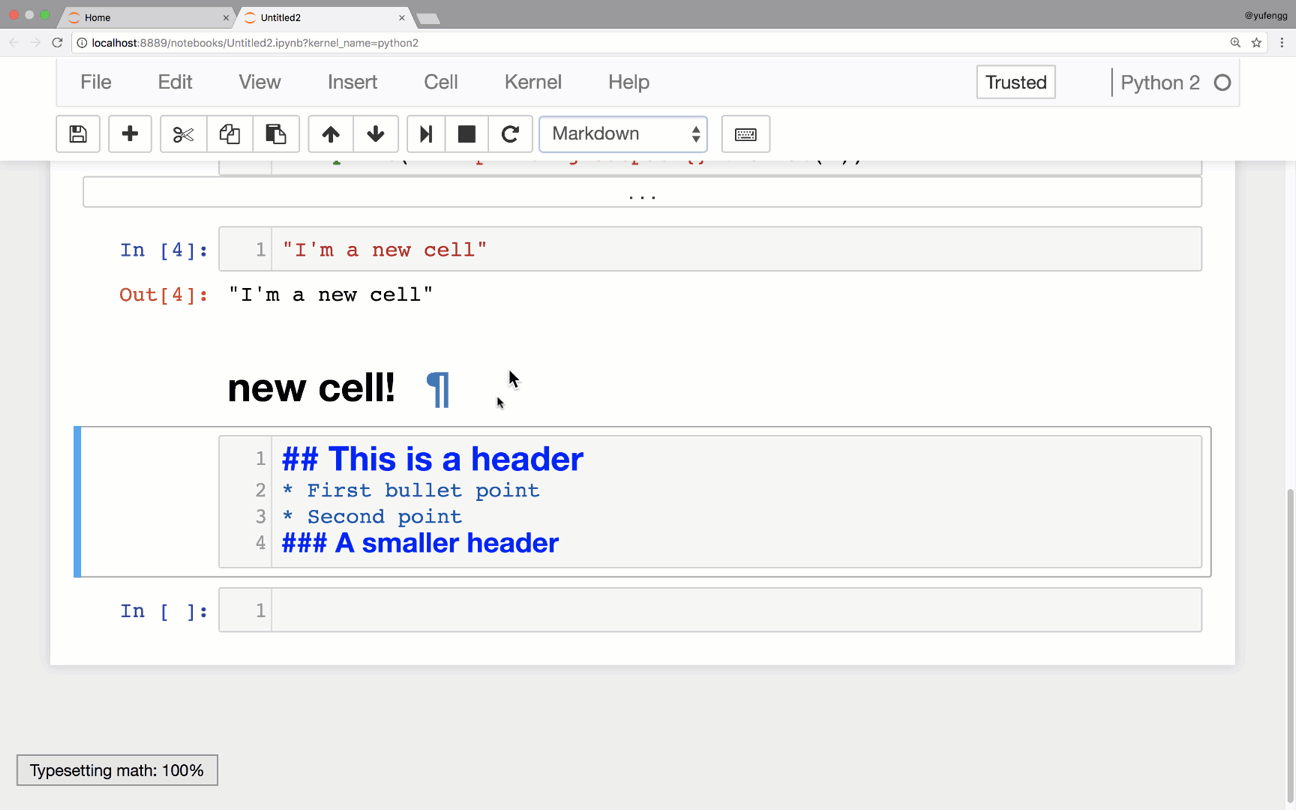Open the Kernel menu
This screenshot has width=1296, height=810.
[x=533, y=82]
